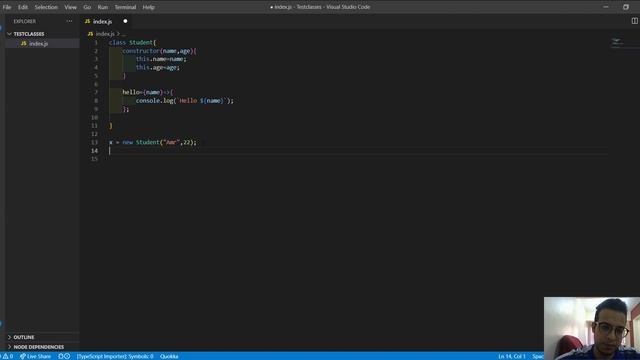Click the this.name=name; line
Screen dimensions: 640x360
(161, 59)
